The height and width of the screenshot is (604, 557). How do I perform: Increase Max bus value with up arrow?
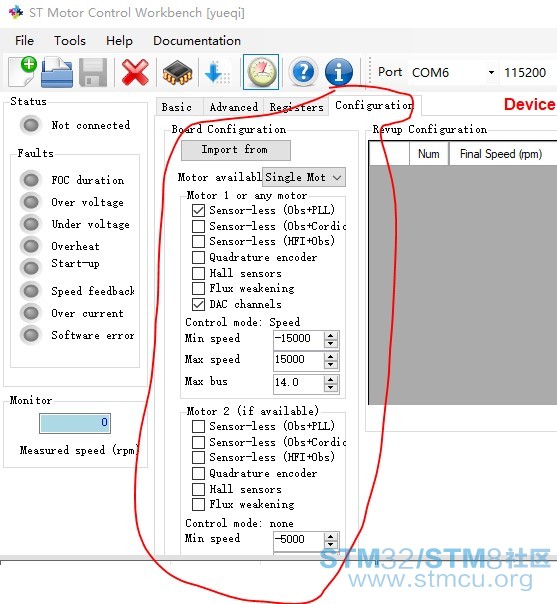[x=331, y=380]
